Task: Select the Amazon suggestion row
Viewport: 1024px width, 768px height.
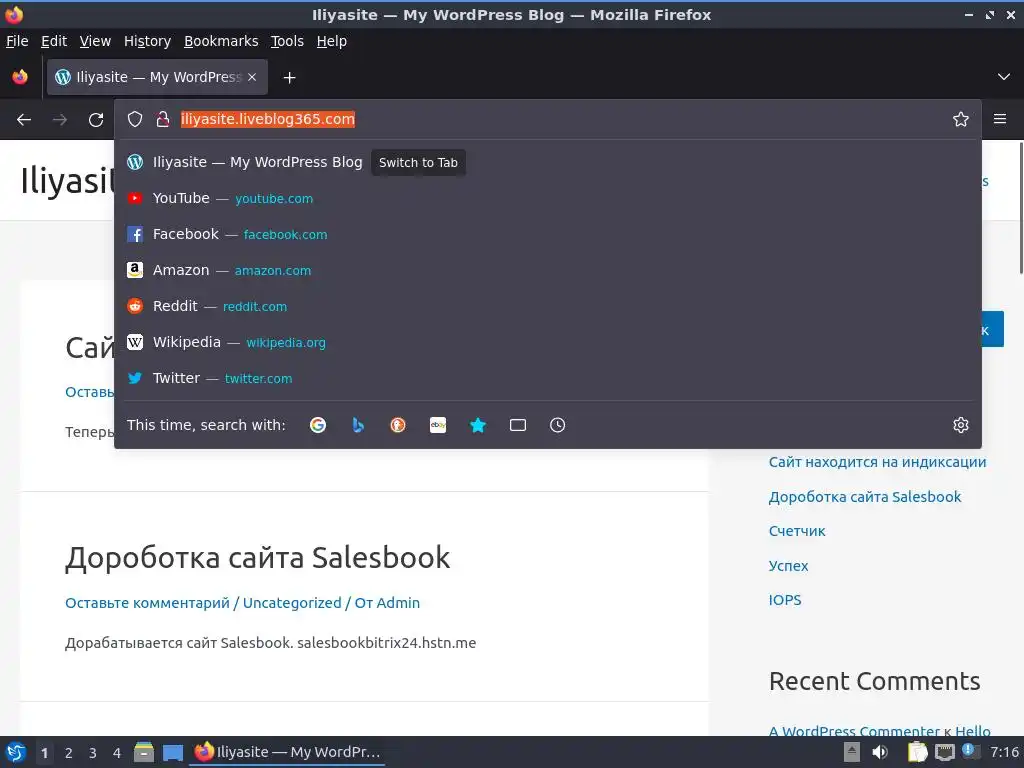Action: pos(548,270)
